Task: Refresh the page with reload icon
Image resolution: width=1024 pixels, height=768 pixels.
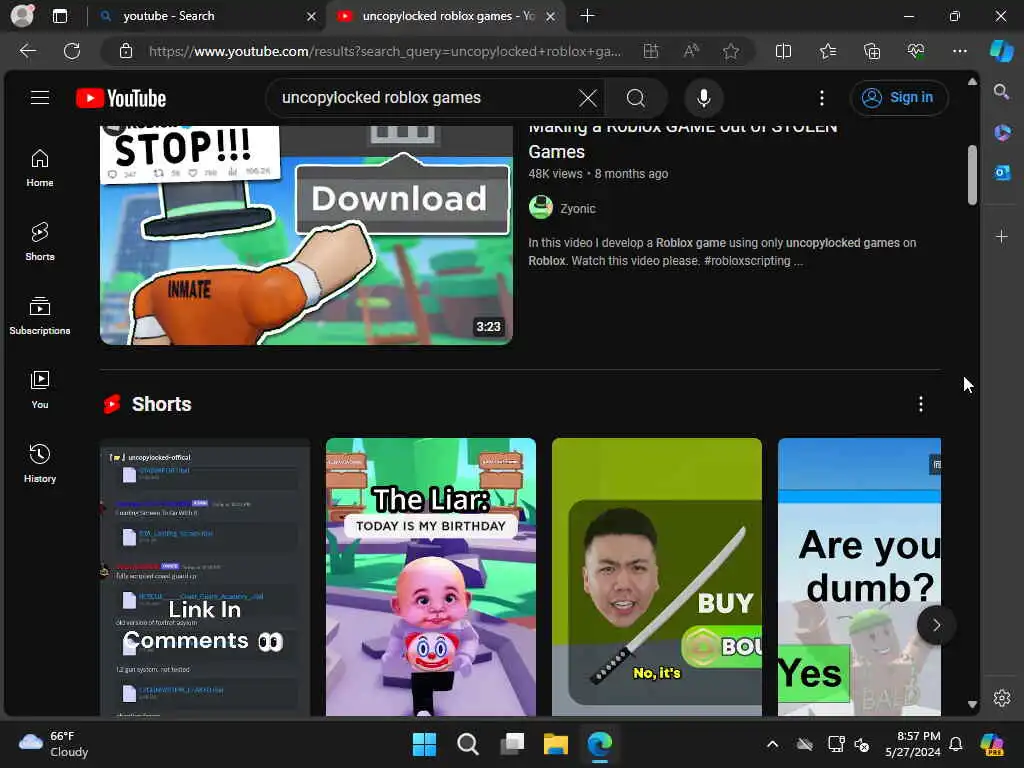Action: [x=72, y=51]
